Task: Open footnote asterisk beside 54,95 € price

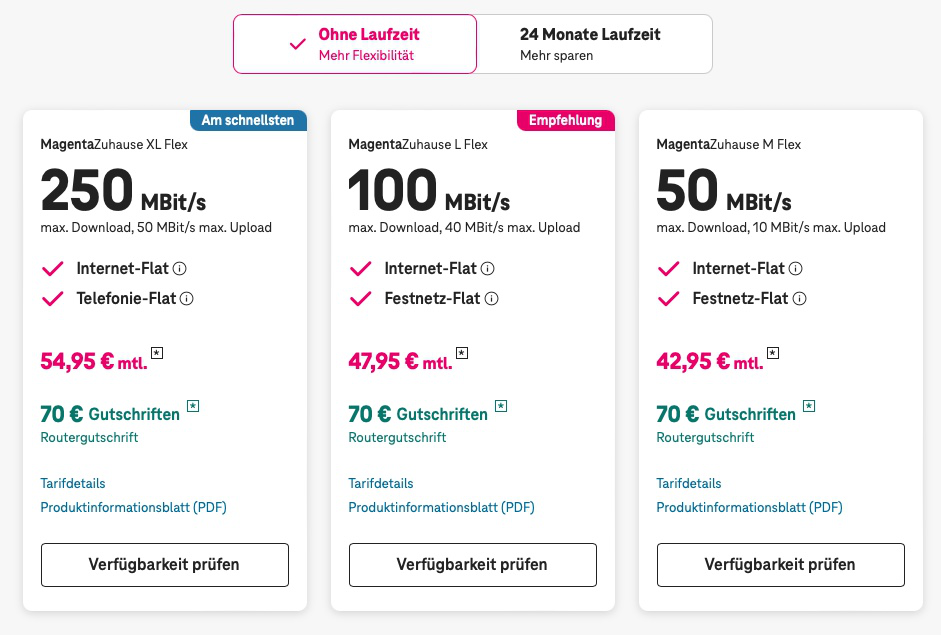Action: [x=157, y=353]
